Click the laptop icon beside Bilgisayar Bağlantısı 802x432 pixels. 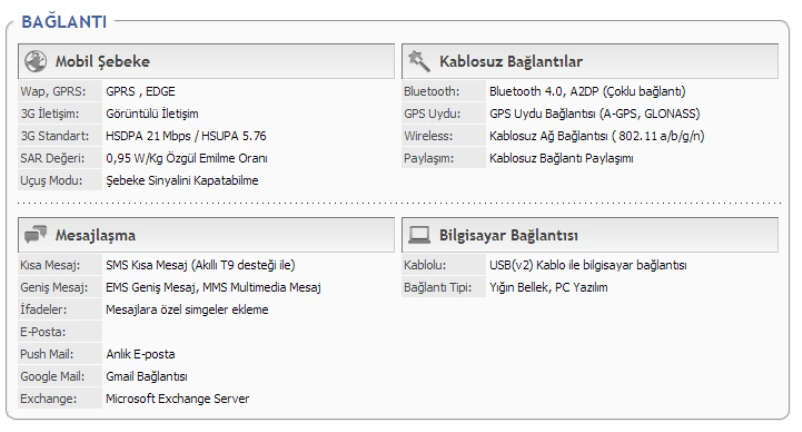coord(417,237)
